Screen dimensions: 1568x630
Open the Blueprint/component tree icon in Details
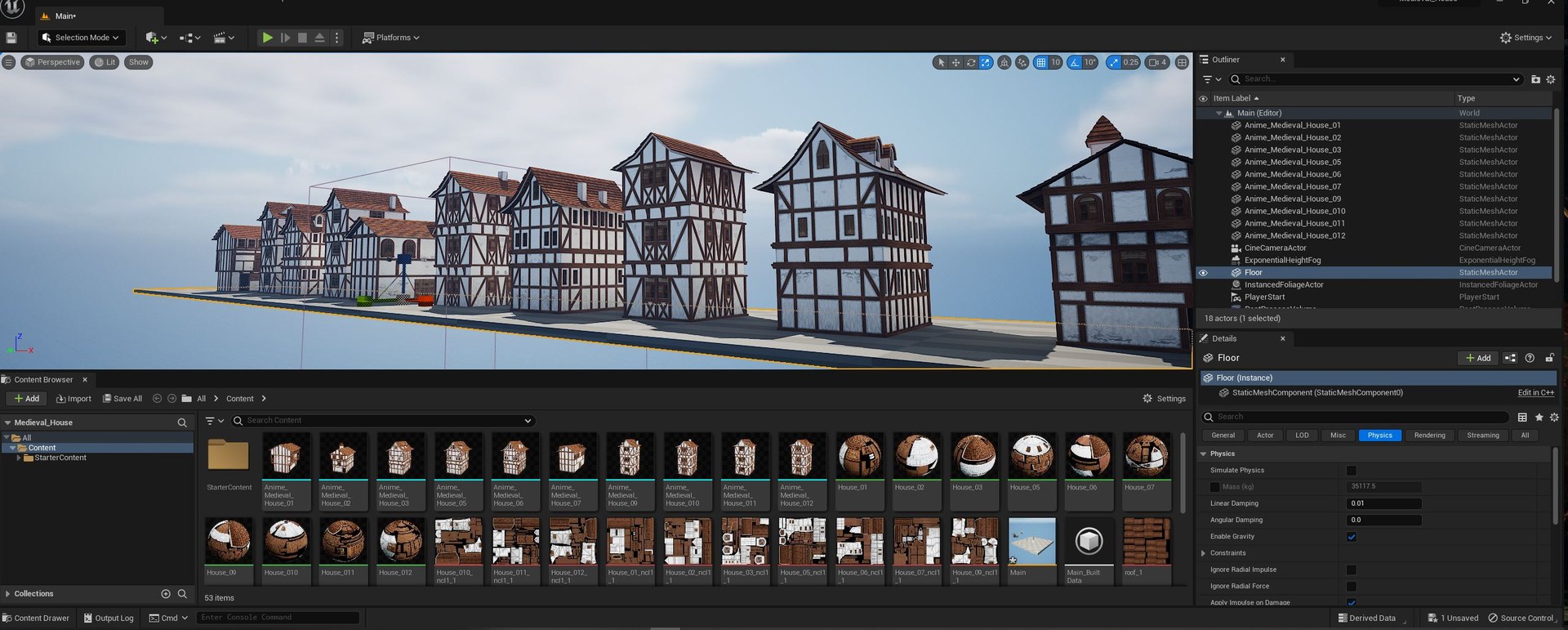point(1510,358)
